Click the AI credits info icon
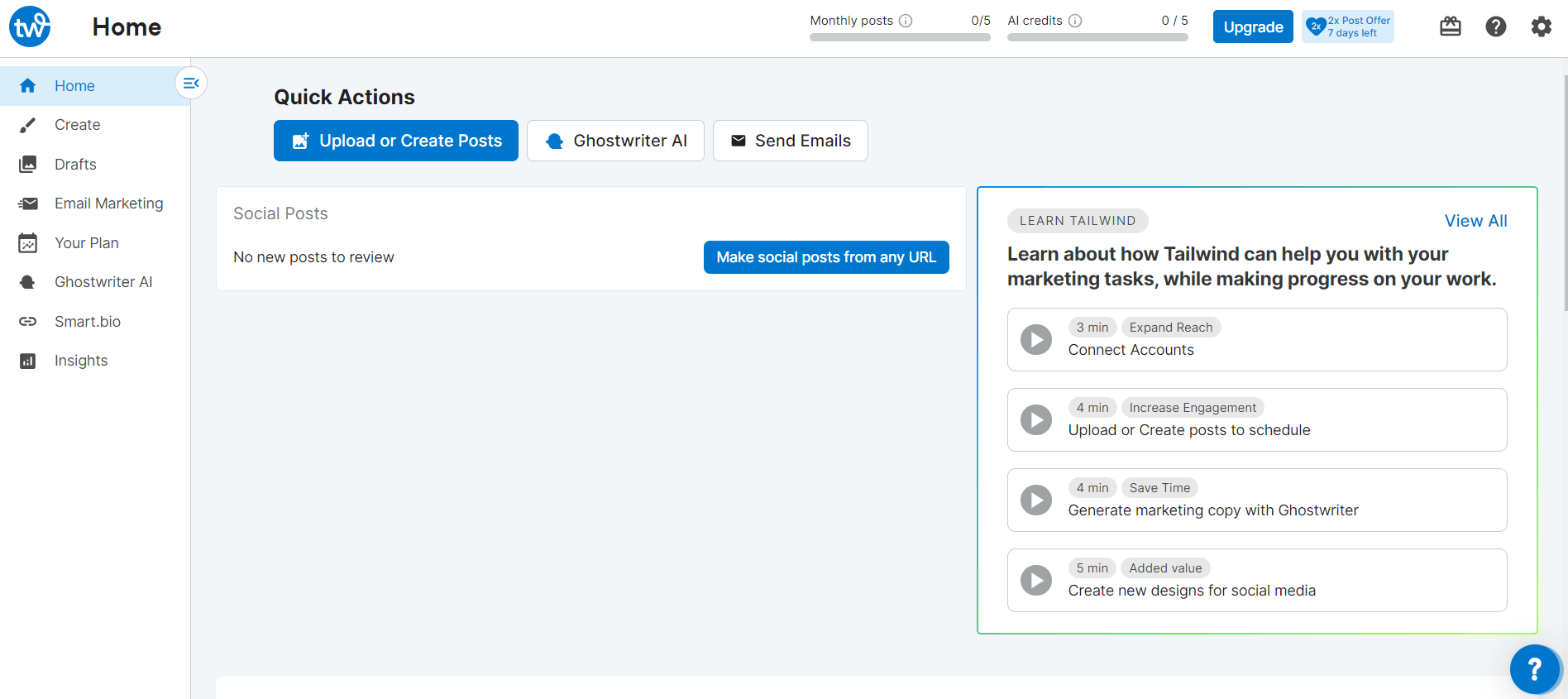1568x699 pixels. 1075,21
